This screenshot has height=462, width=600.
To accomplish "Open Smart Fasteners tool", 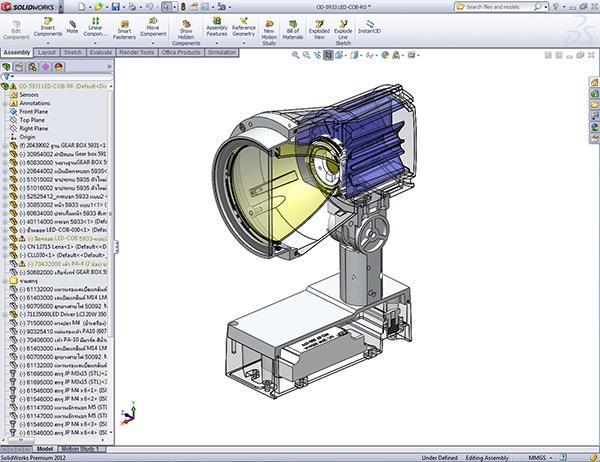I will pos(124,30).
